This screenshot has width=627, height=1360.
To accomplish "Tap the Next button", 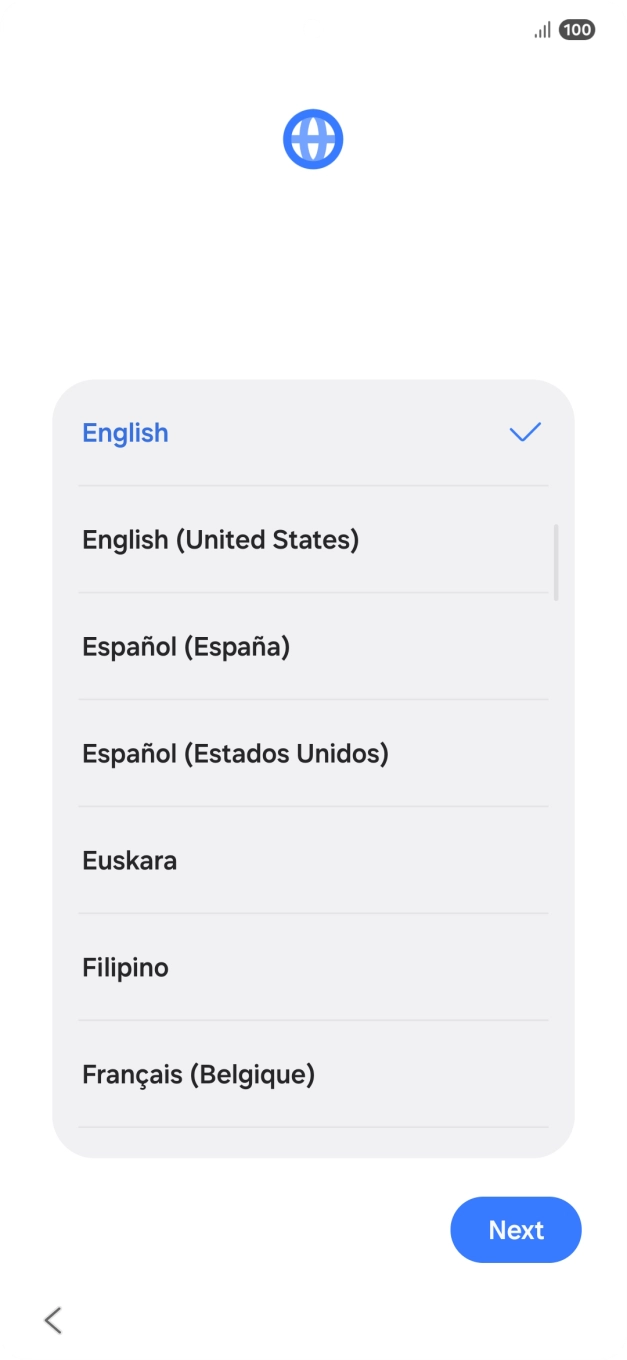I will (516, 1229).
